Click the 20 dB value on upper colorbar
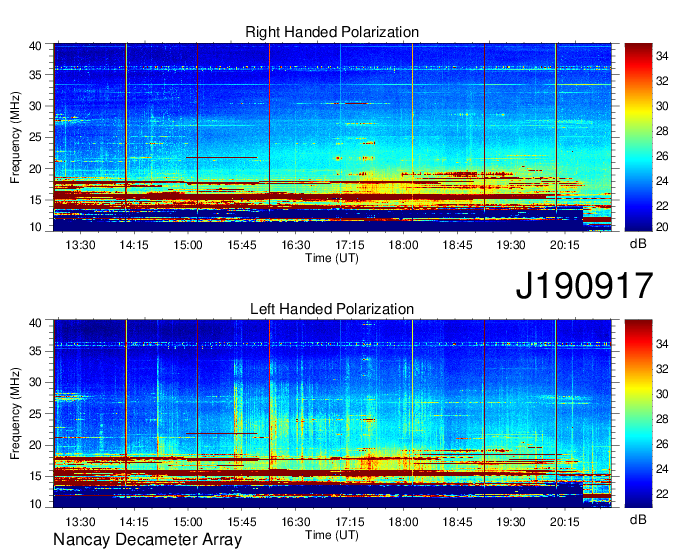Image resolution: width=680 pixels, height=552 pixels. click(662, 227)
